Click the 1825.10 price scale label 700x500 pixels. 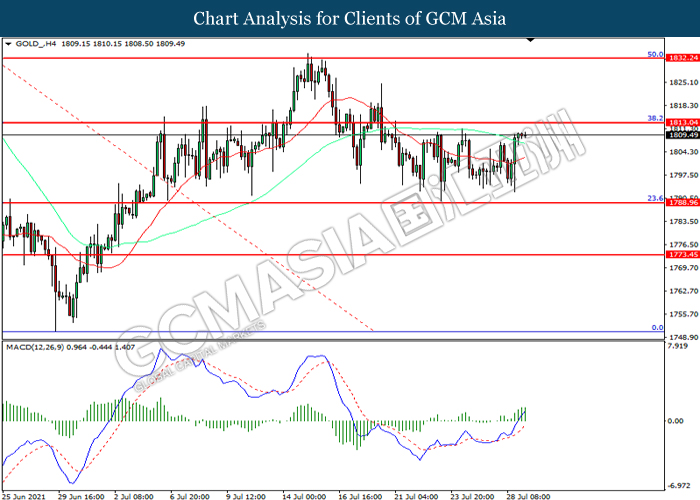point(681,82)
